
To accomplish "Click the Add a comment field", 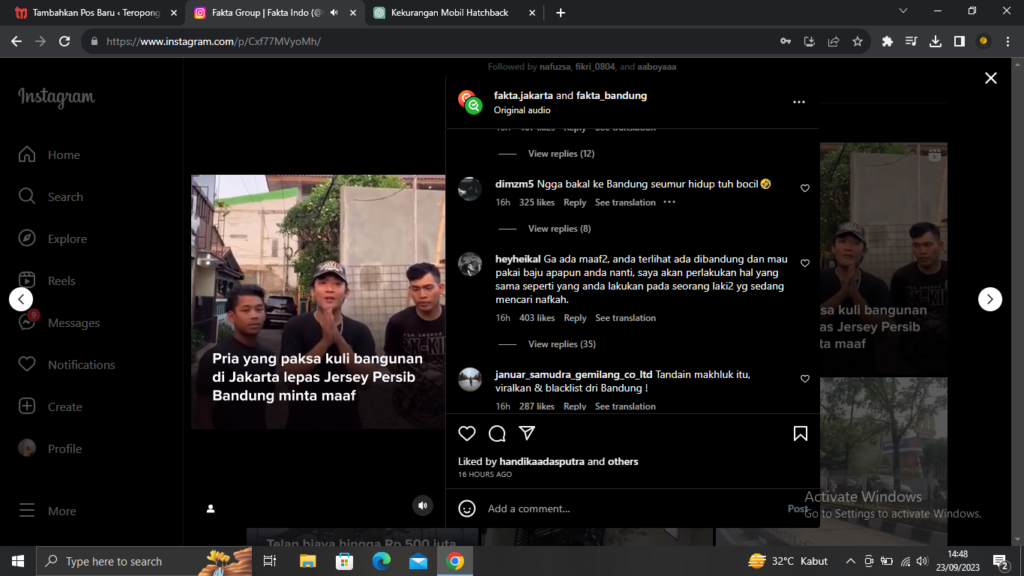I will [x=633, y=508].
